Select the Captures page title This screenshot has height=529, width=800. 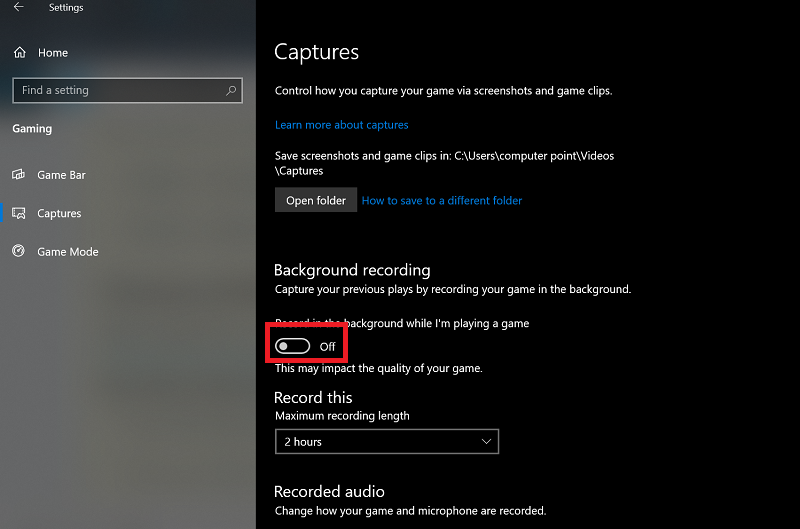316,52
